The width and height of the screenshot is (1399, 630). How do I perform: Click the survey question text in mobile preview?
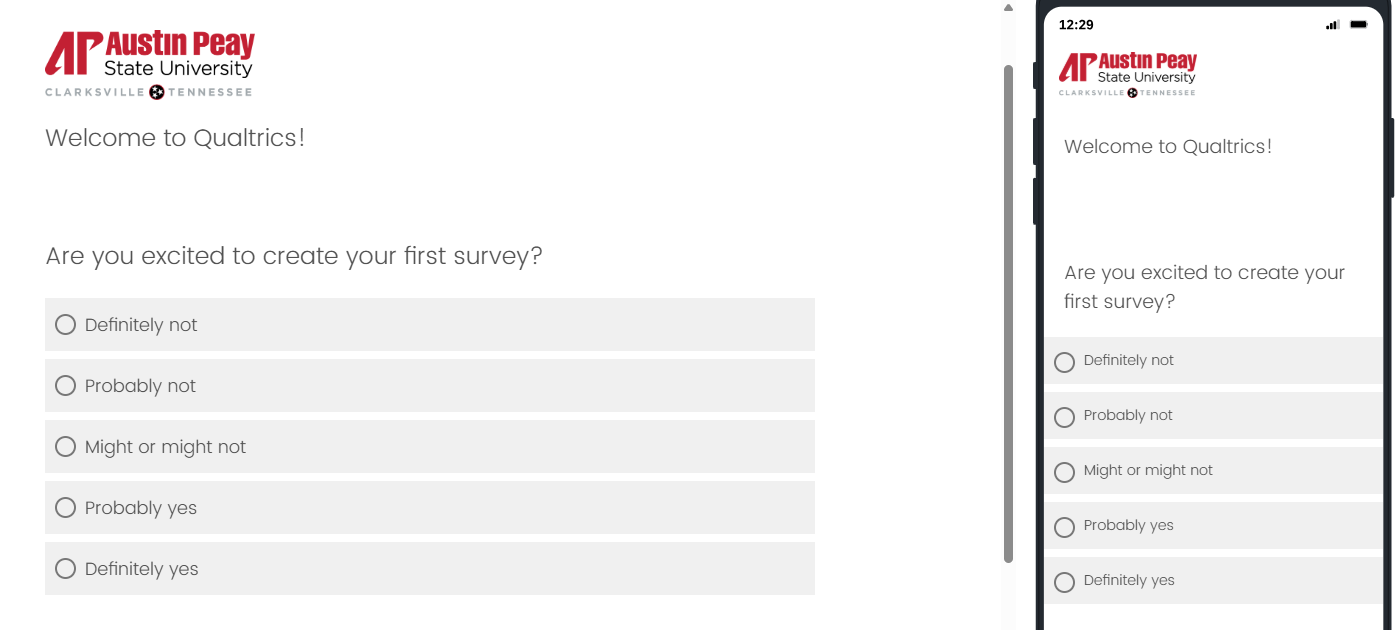point(1204,287)
